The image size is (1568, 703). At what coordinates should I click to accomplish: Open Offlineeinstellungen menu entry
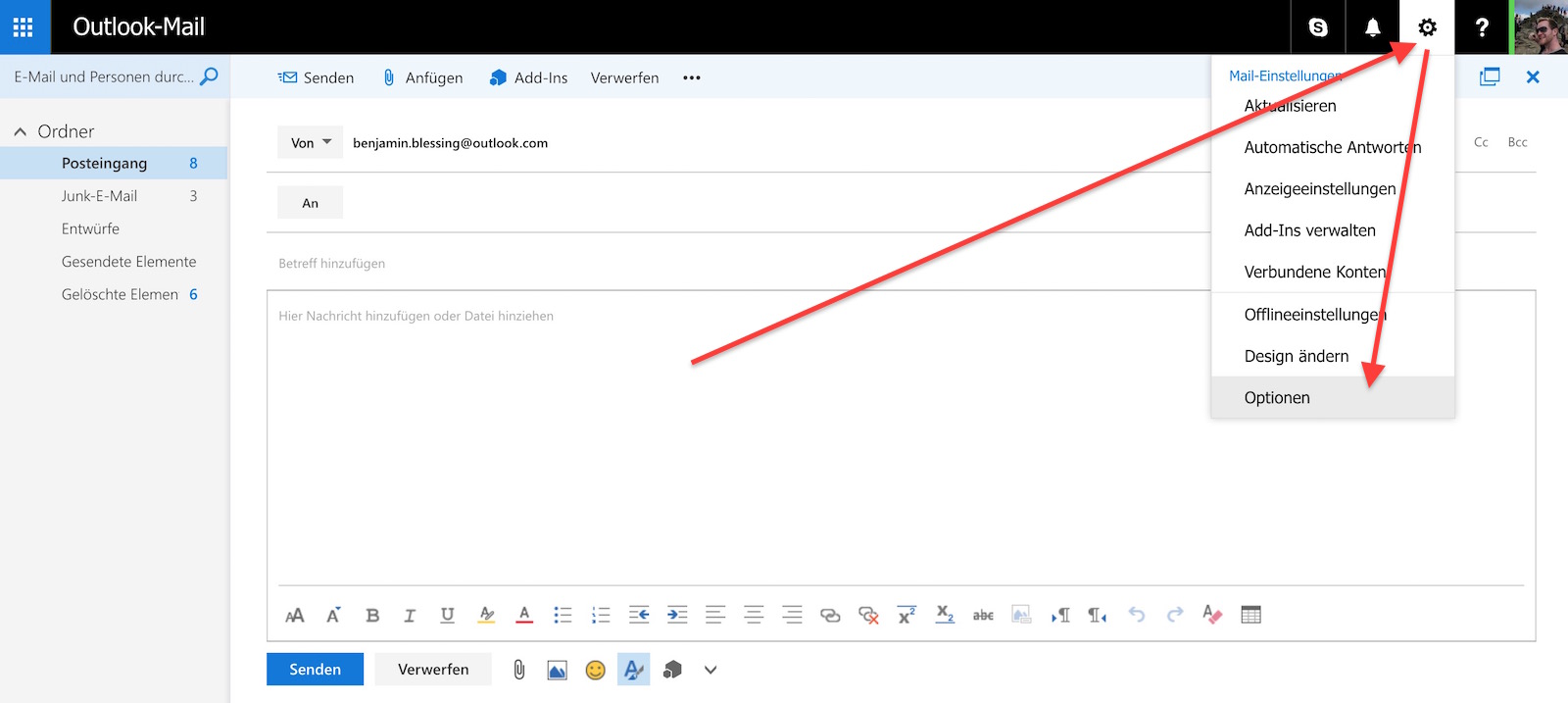(x=1333, y=315)
